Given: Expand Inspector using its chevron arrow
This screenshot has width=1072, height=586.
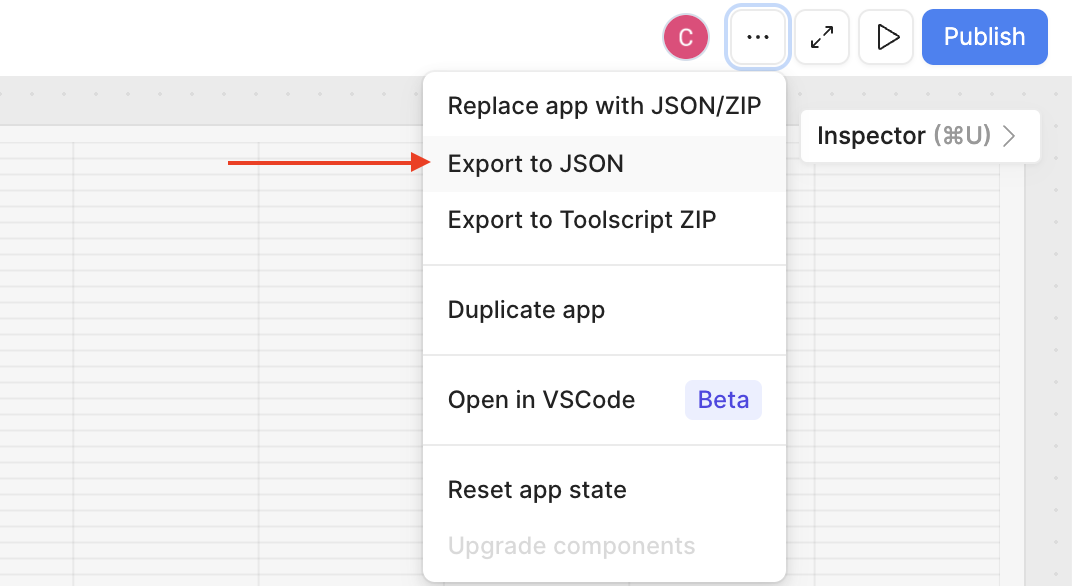Looking at the screenshot, I should pyautogui.click(x=1009, y=136).
